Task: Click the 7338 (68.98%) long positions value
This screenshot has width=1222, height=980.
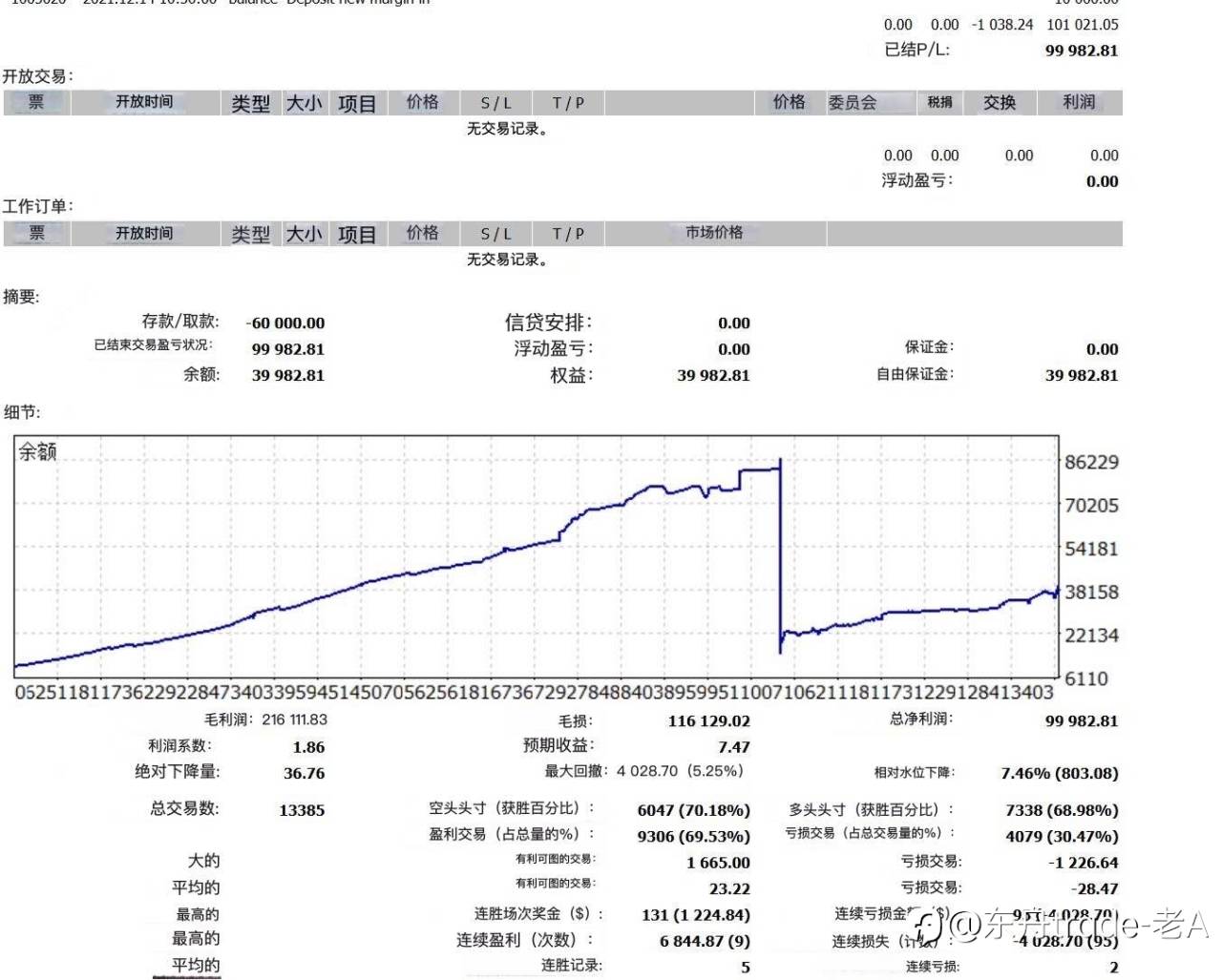Action: click(x=1062, y=811)
